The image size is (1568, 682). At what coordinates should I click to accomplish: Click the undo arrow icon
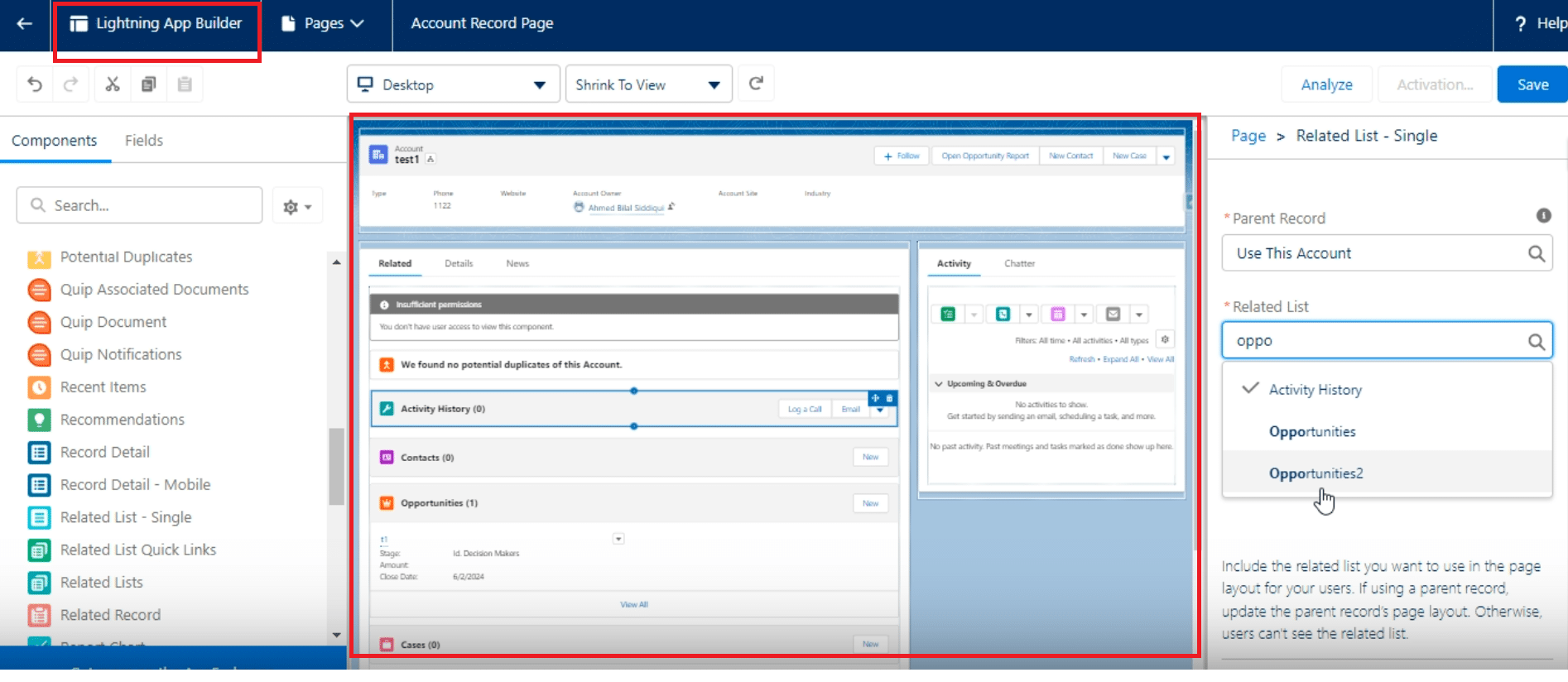[x=35, y=84]
